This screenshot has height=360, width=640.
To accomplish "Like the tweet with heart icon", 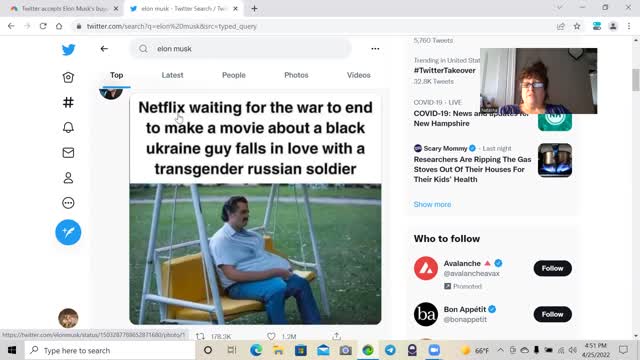I will point(271,336).
